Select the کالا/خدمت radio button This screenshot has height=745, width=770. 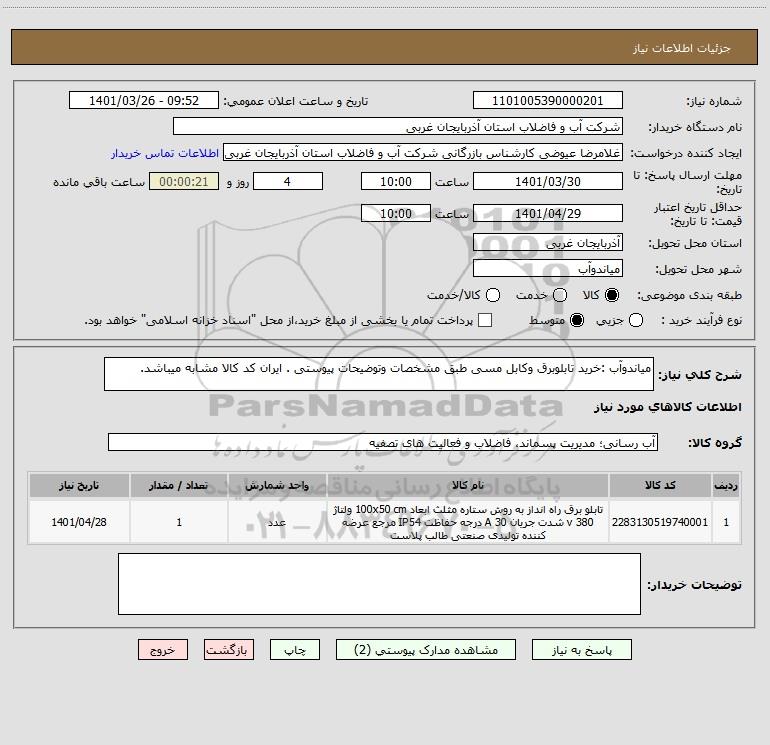click(x=493, y=295)
